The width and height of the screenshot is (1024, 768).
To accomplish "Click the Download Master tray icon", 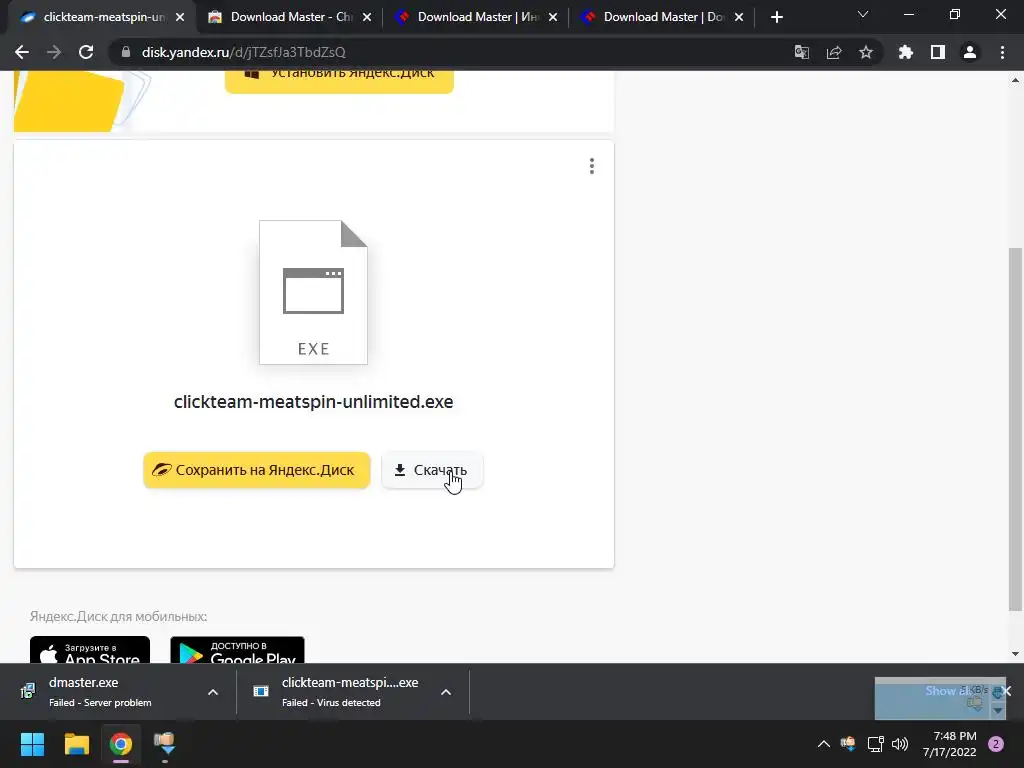I will [848, 744].
